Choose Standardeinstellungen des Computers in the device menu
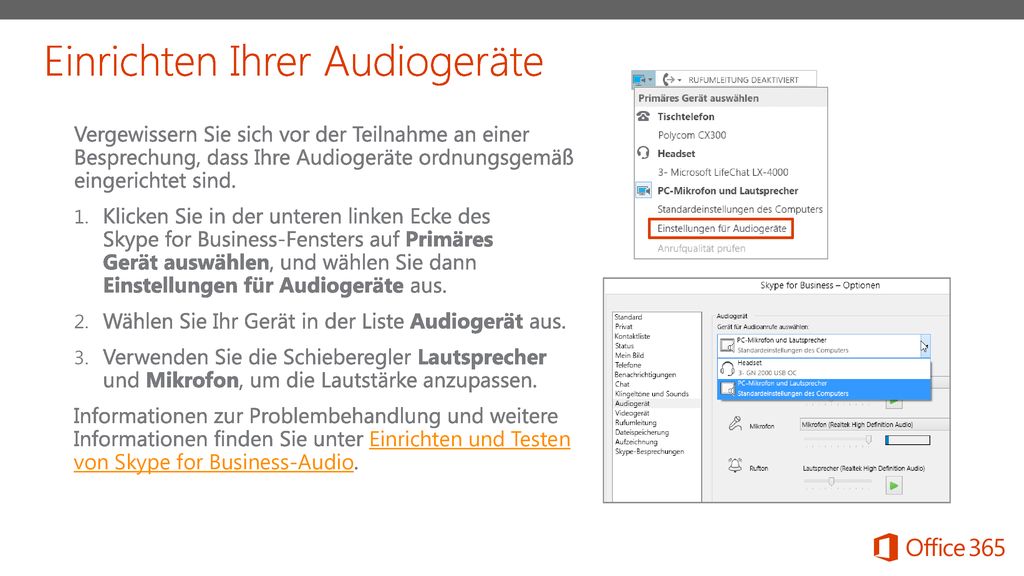Image resolution: width=1024 pixels, height=576 pixels. [740, 210]
